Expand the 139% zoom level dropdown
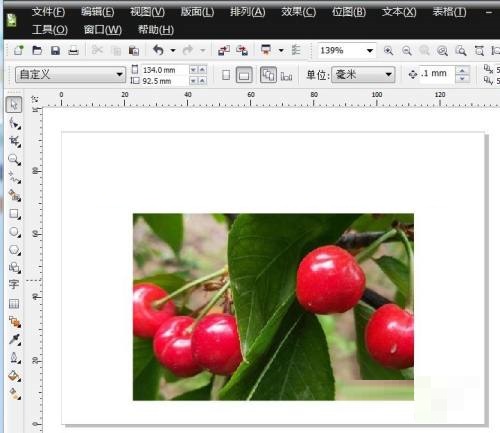The image size is (500, 433). tap(370, 51)
